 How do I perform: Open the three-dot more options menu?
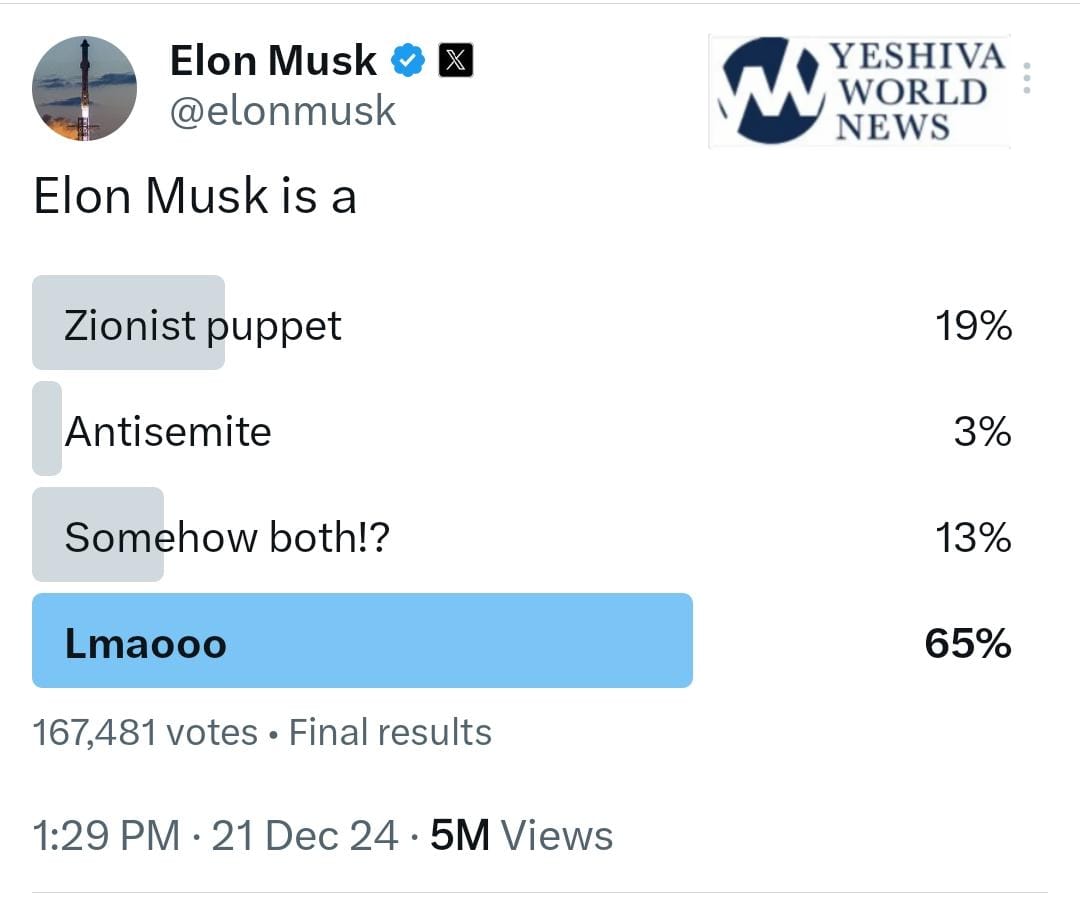[x=1026, y=78]
